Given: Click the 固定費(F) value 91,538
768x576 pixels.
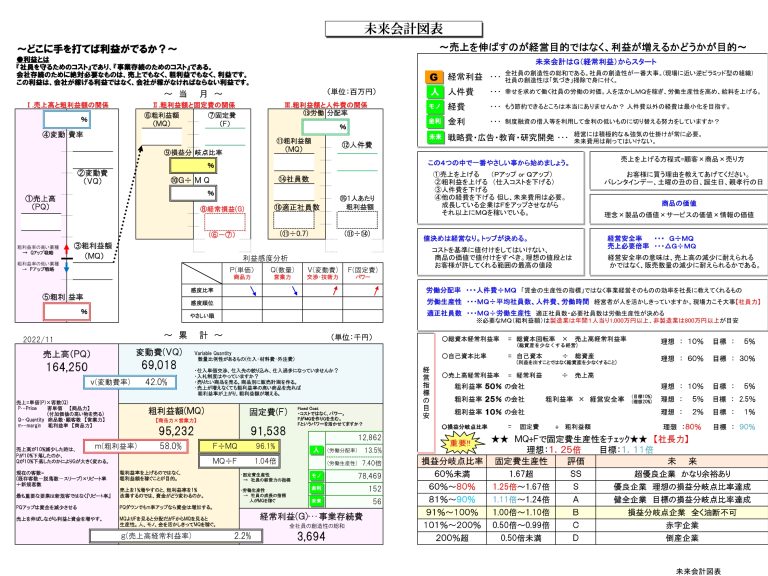Looking at the screenshot, I should coord(268,431).
